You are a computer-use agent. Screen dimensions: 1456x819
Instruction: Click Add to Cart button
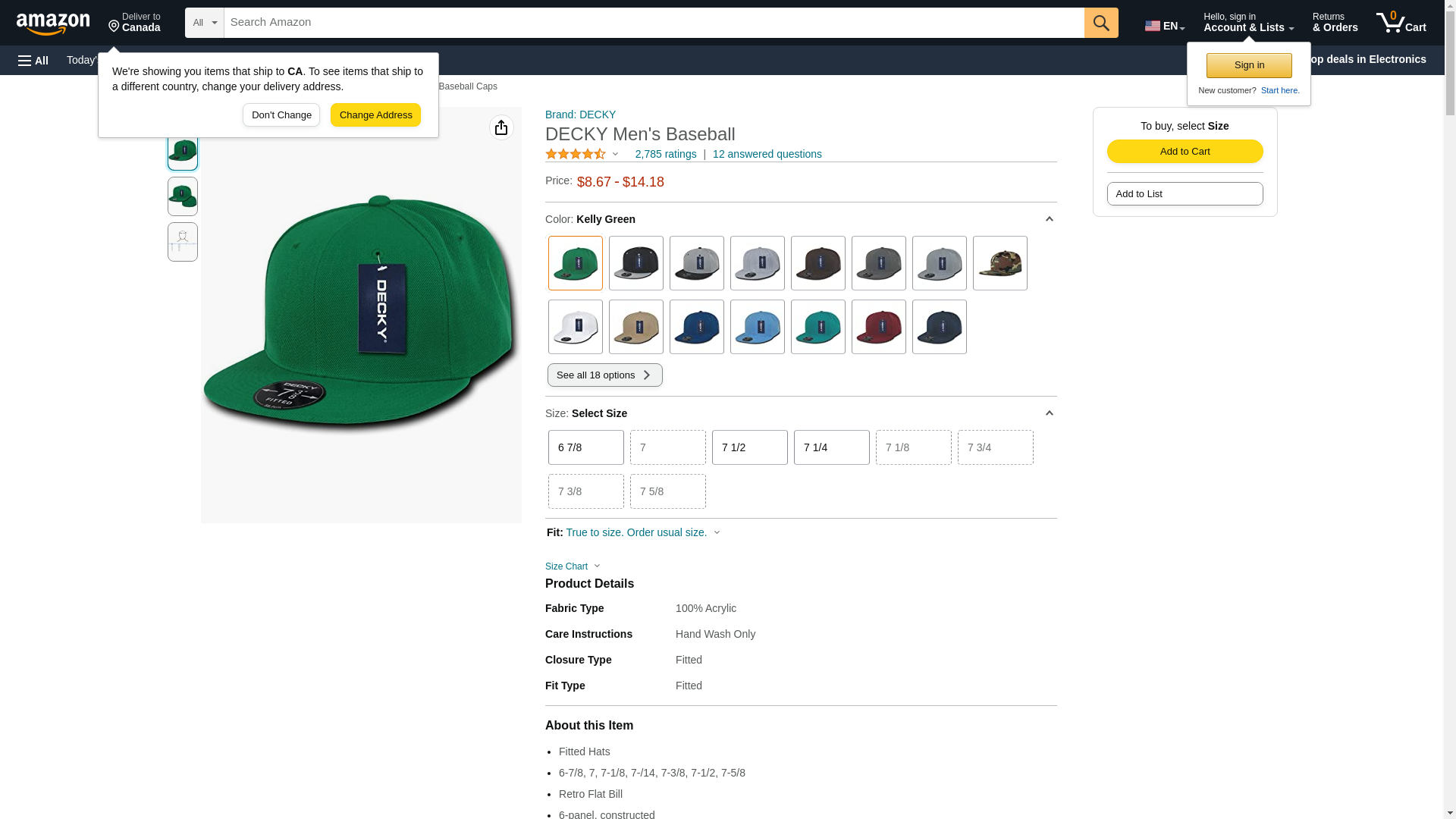(x=1185, y=151)
